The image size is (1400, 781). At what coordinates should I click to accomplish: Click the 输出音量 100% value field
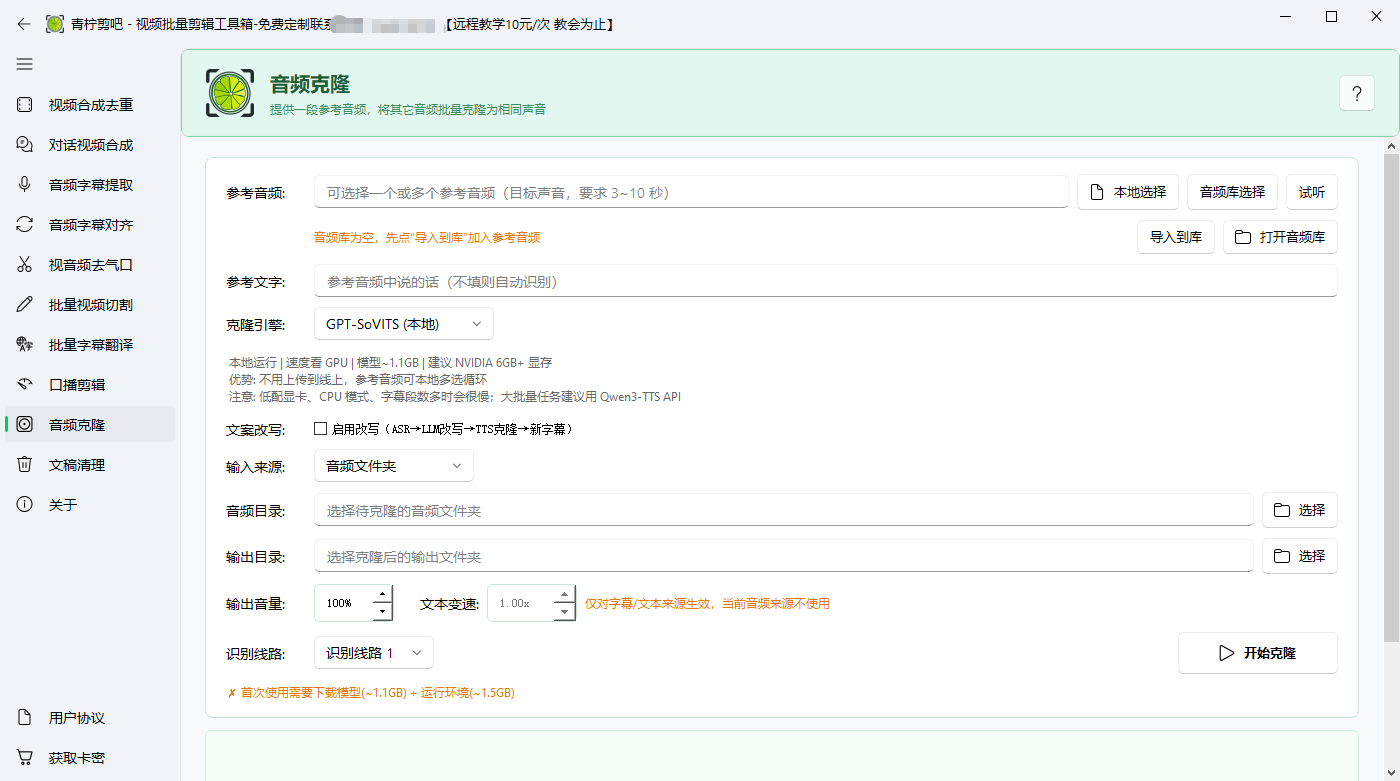pyautogui.click(x=343, y=603)
